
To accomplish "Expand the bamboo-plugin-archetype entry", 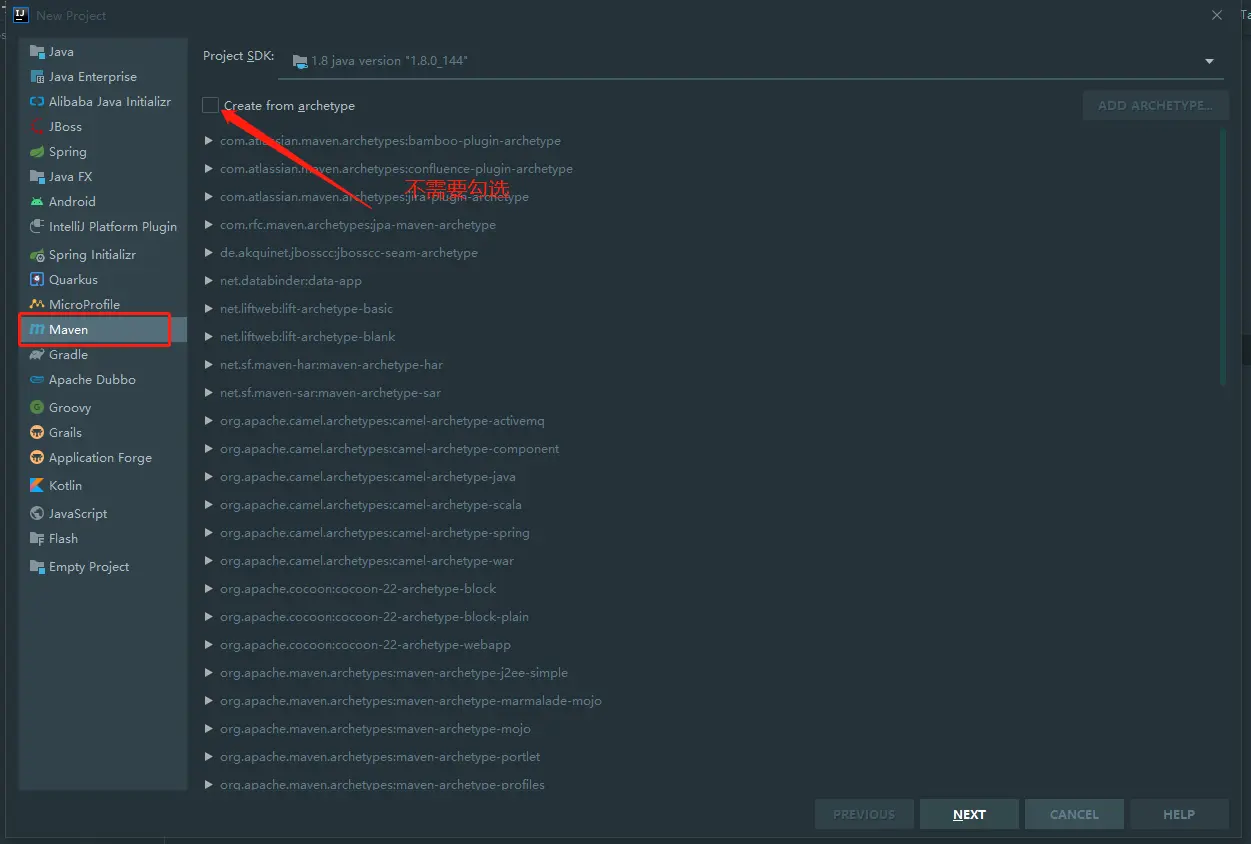I will pos(209,141).
